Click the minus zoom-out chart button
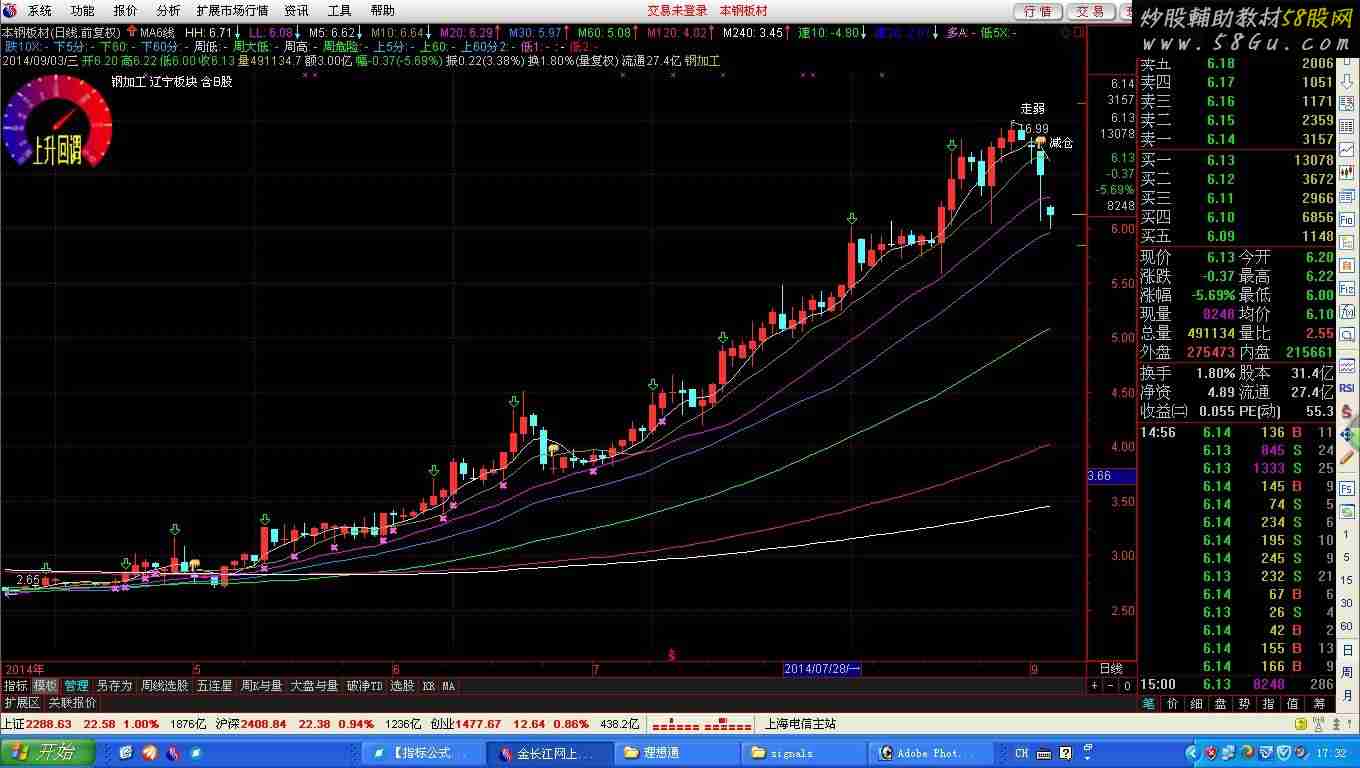The image size is (1360, 768). (1111, 686)
